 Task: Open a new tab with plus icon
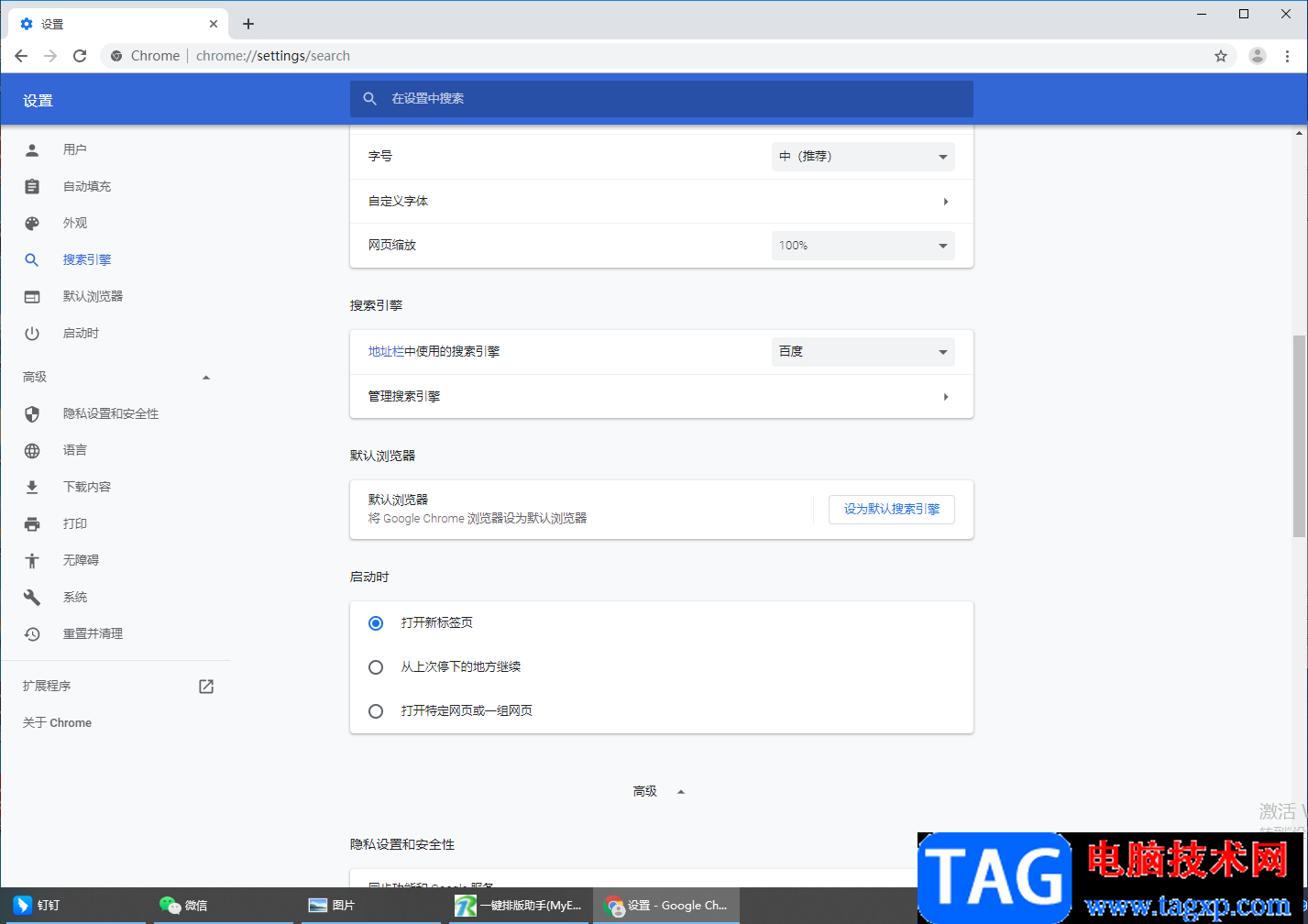[x=248, y=24]
